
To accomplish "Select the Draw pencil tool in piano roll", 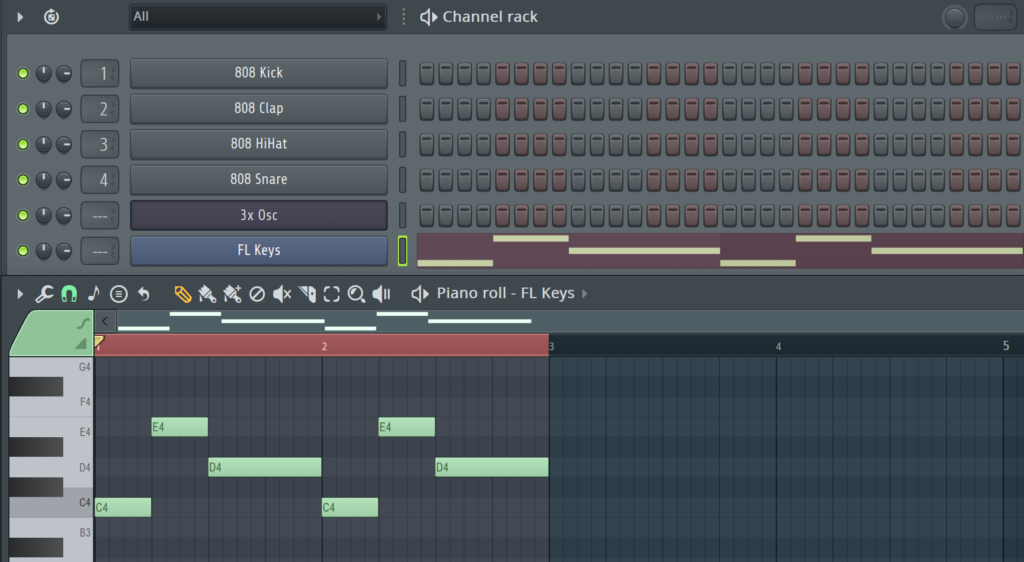I will coord(182,294).
